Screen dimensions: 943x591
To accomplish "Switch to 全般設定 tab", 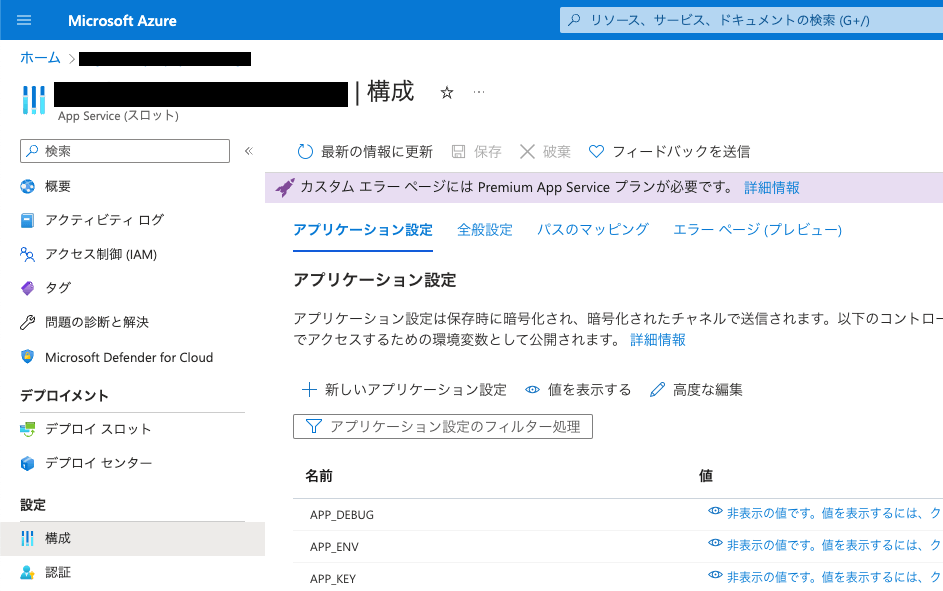I will tap(485, 230).
